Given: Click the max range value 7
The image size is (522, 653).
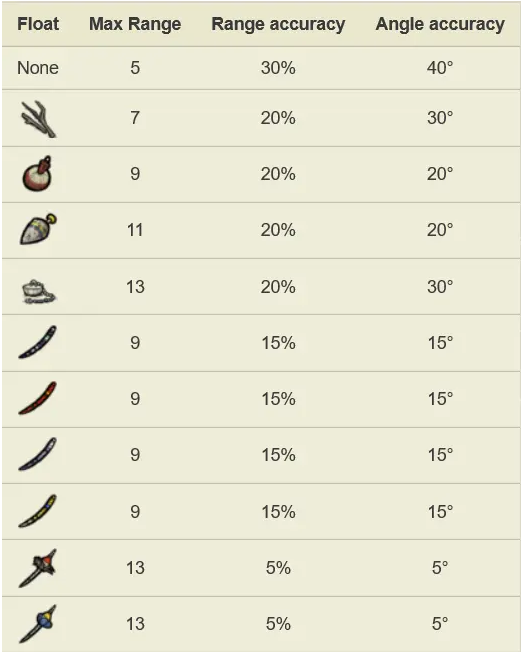Looking at the screenshot, I should tap(135, 118).
